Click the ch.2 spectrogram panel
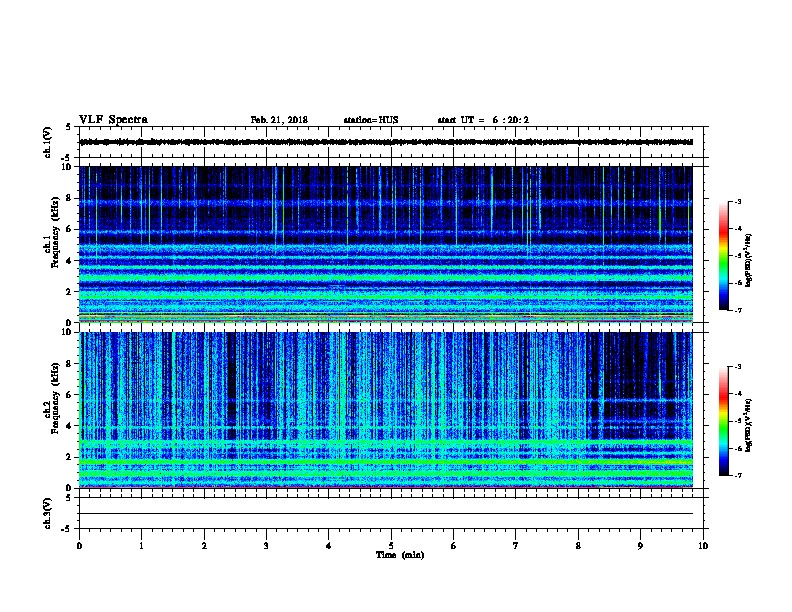Viewport: 792px width, 612px height. coord(386,410)
